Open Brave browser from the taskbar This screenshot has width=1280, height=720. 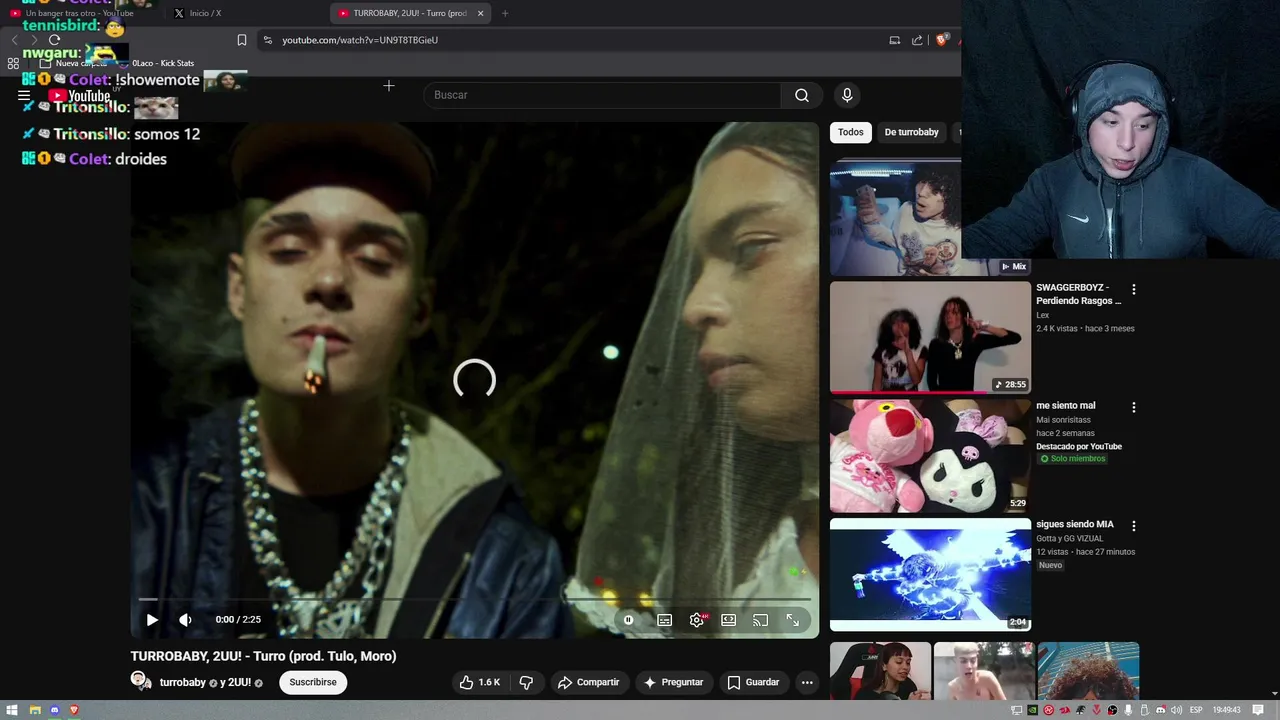click(73, 710)
